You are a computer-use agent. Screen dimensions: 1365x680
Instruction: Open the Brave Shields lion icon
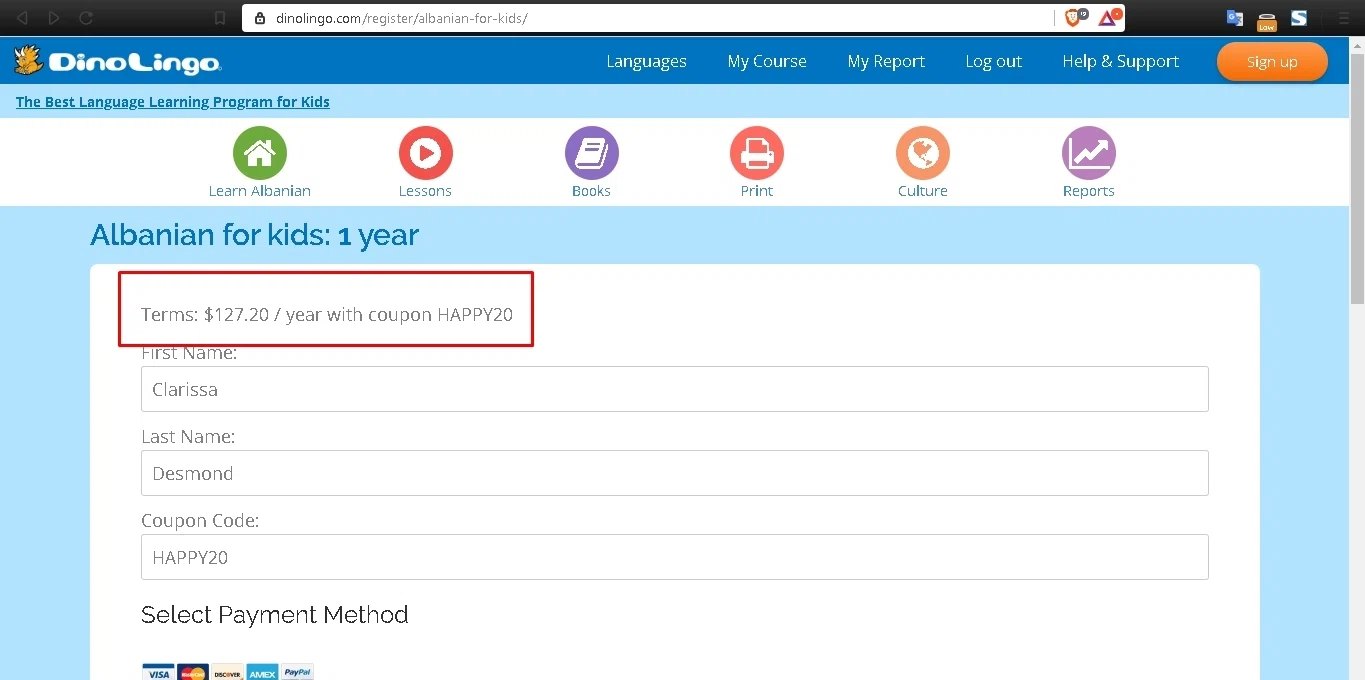point(1075,17)
